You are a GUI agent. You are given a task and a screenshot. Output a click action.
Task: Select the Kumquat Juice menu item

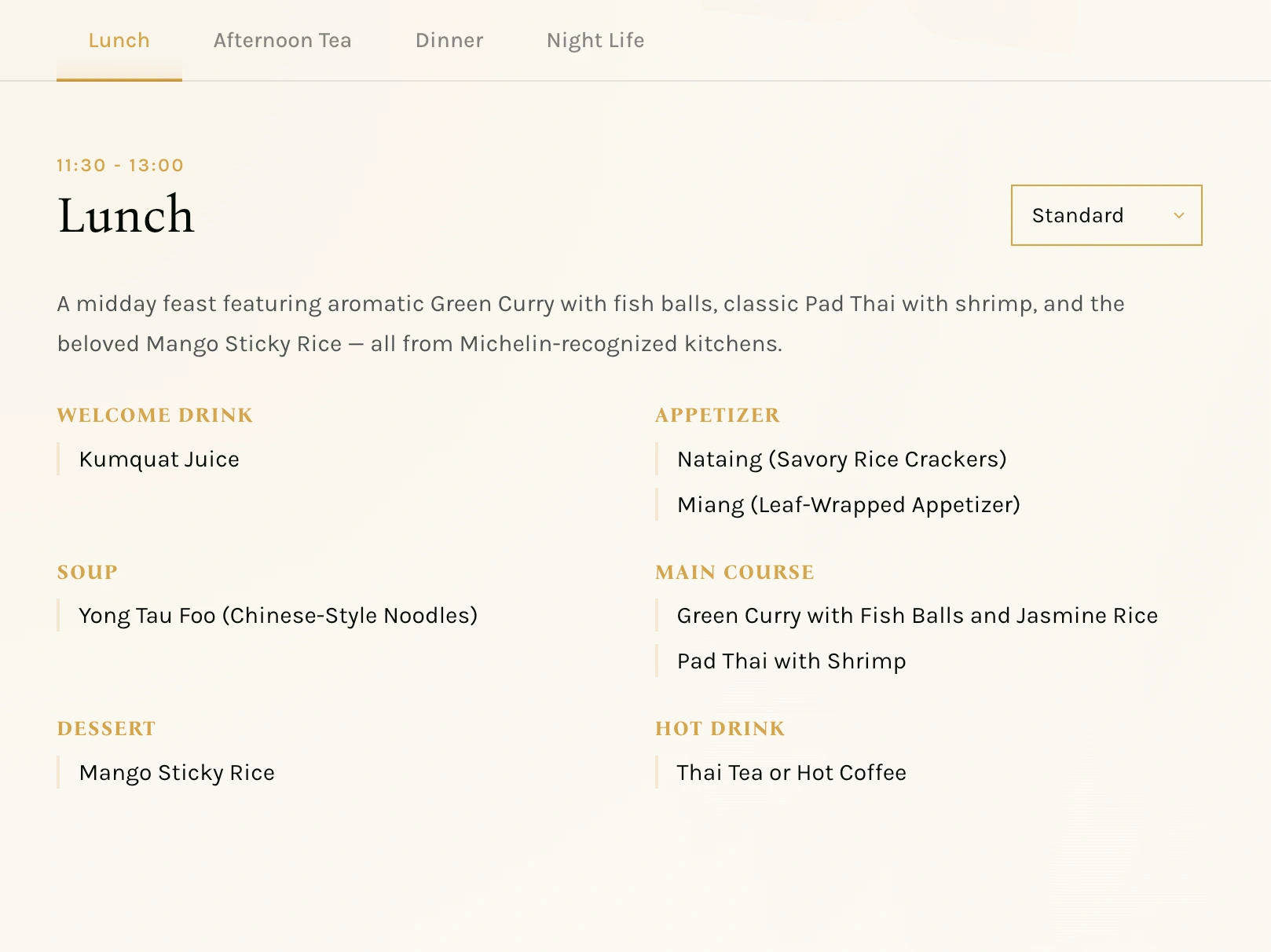click(x=159, y=460)
